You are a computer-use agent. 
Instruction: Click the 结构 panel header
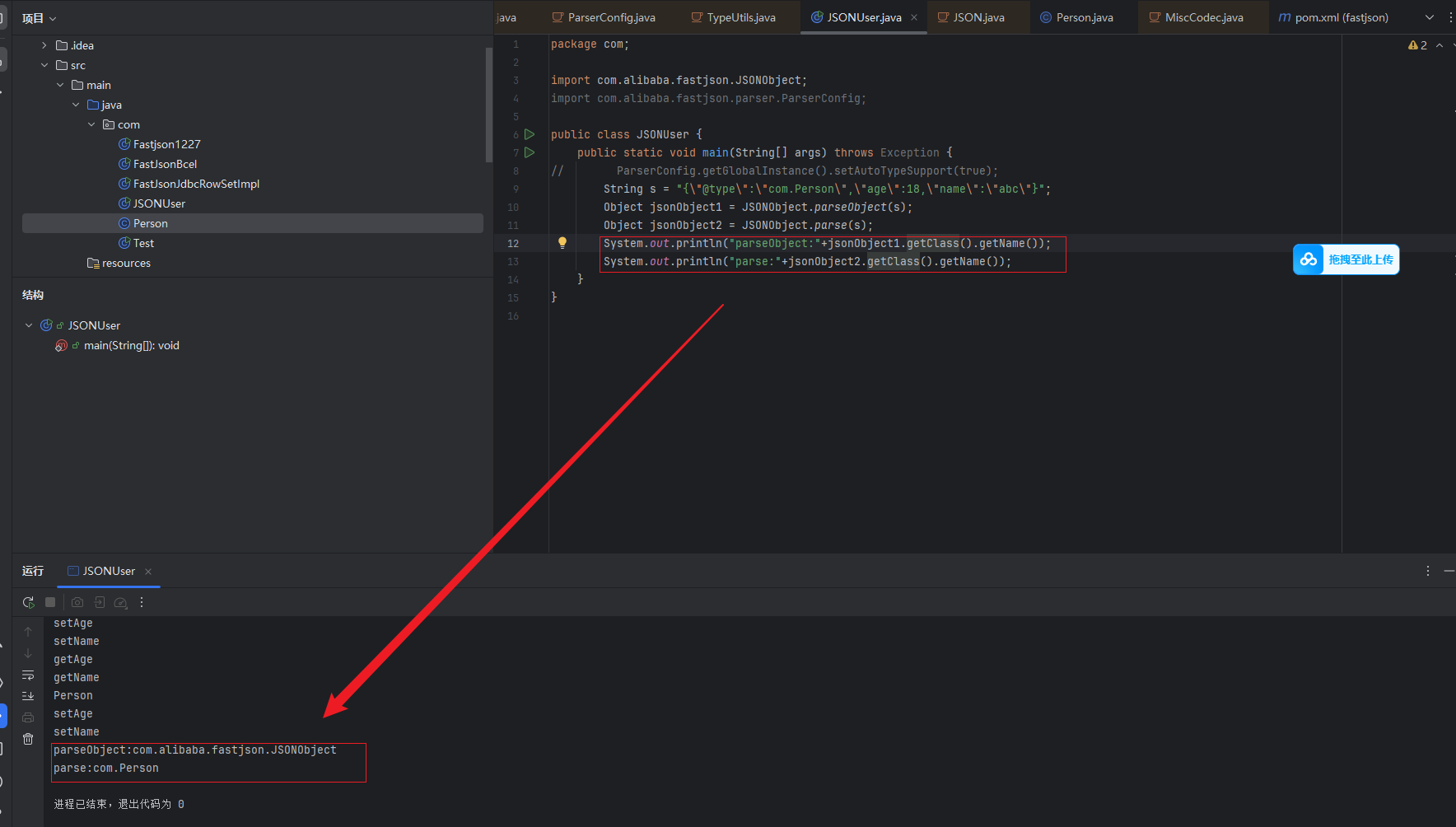(x=33, y=295)
